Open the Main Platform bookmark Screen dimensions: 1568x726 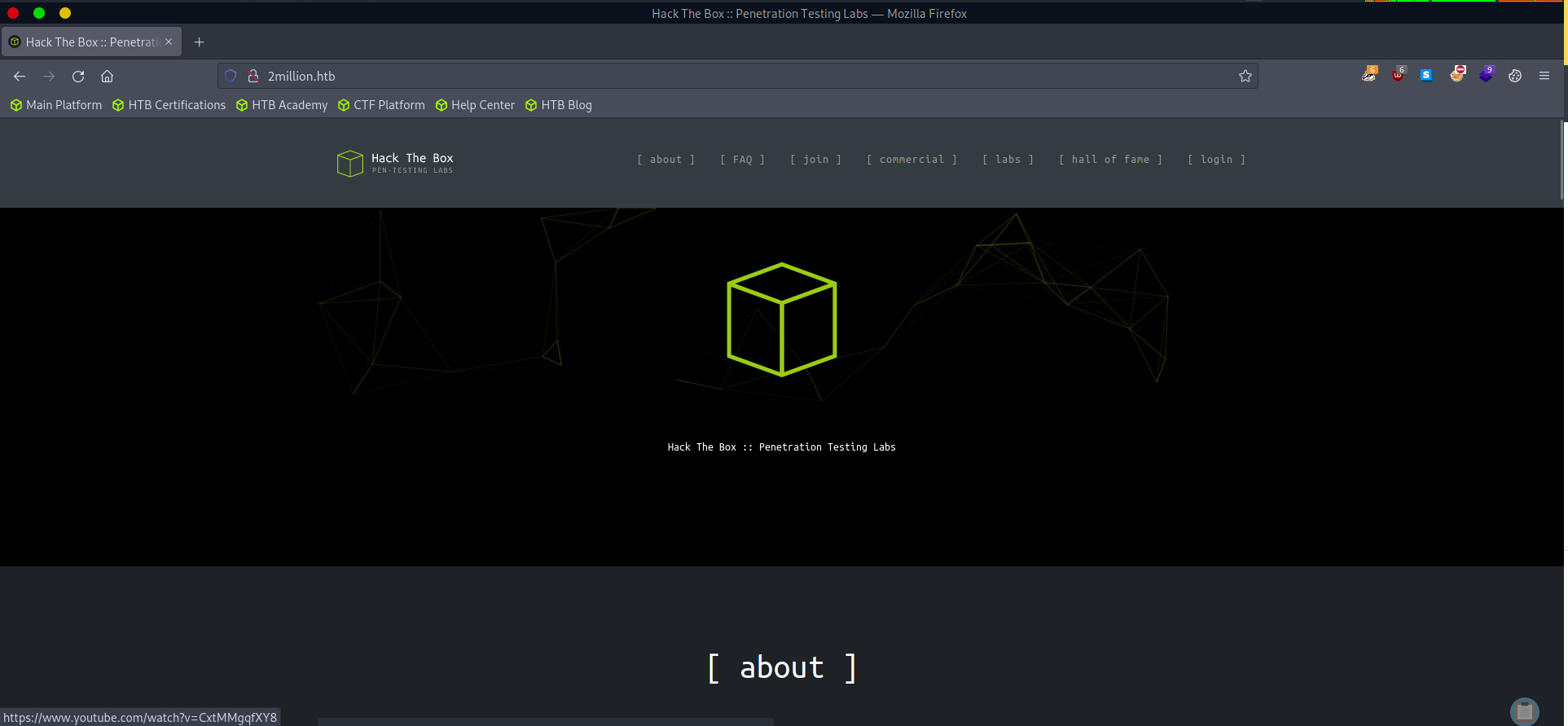pos(56,105)
